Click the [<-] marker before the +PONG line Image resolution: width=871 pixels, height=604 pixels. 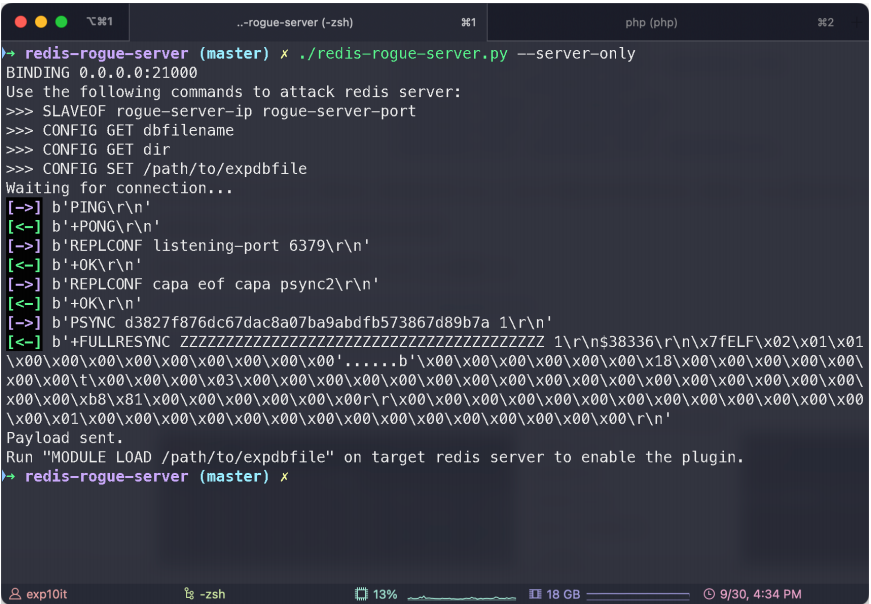pyautogui.click(x=24, y=227)
